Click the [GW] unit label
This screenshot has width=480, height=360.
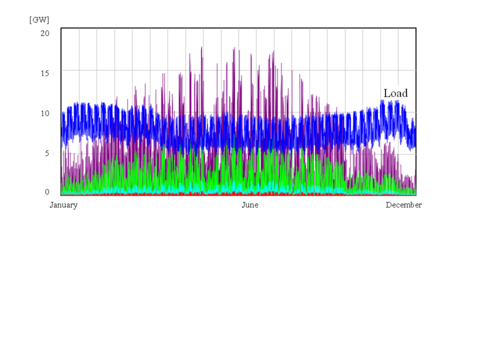[39, 20]
